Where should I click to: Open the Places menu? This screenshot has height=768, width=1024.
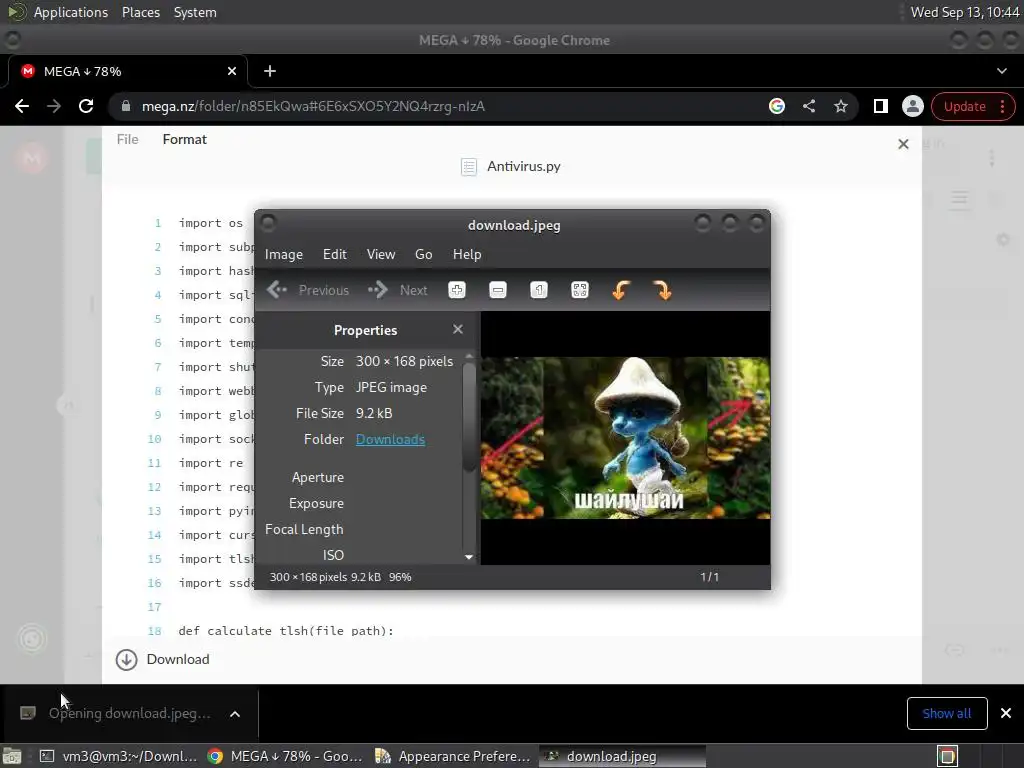pyautogui.click(x=140, y=12)
